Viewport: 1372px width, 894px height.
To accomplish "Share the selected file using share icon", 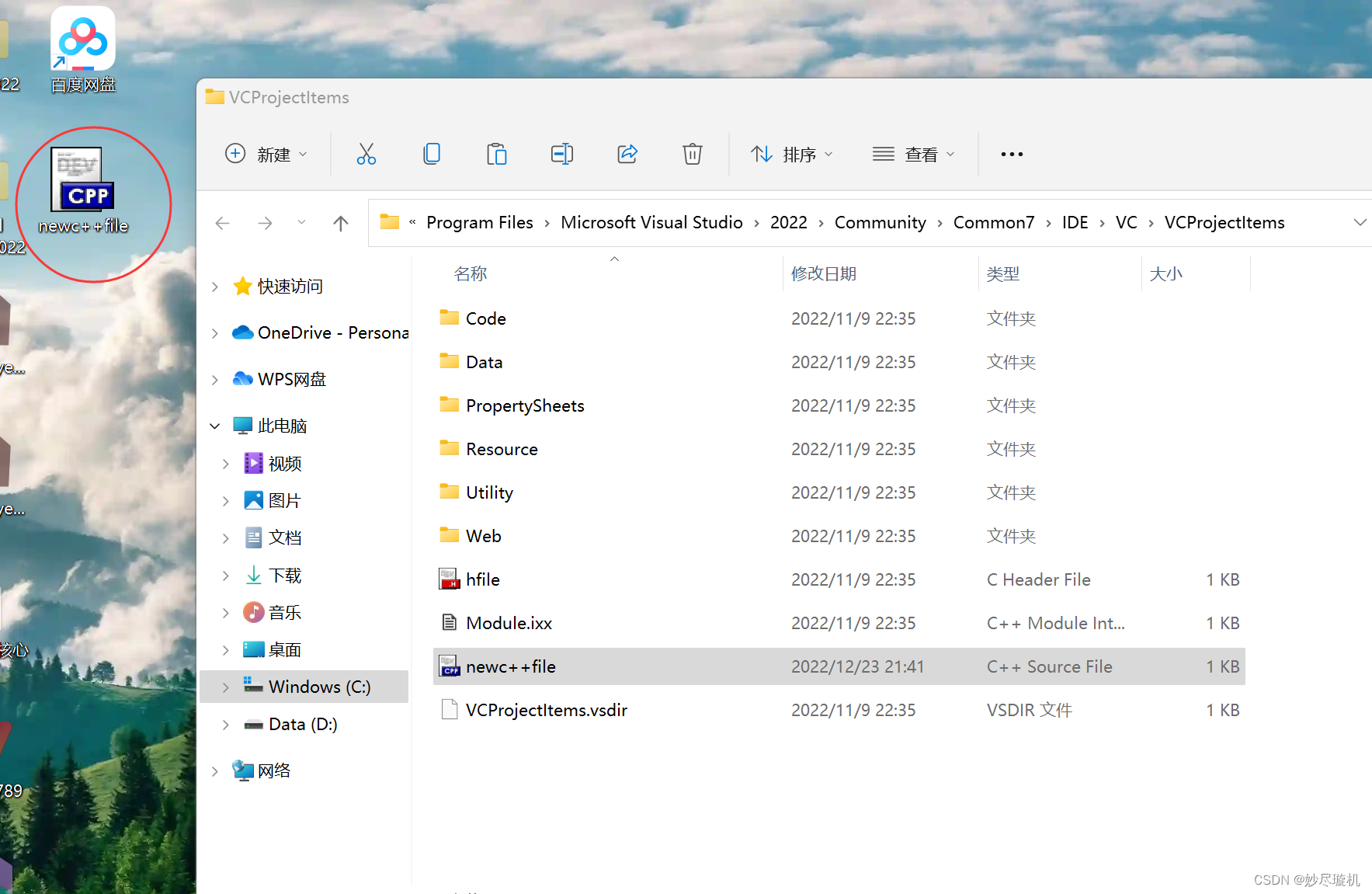I will click(627, 154).
